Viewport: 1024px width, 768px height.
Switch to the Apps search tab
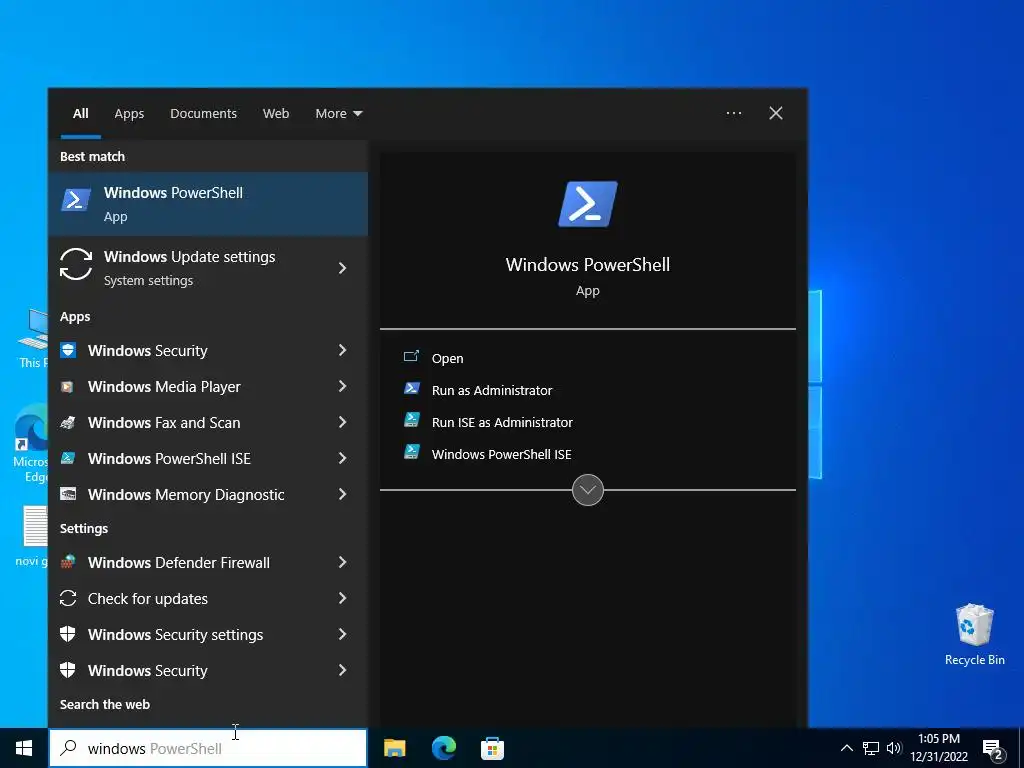[x=129, y=114]
